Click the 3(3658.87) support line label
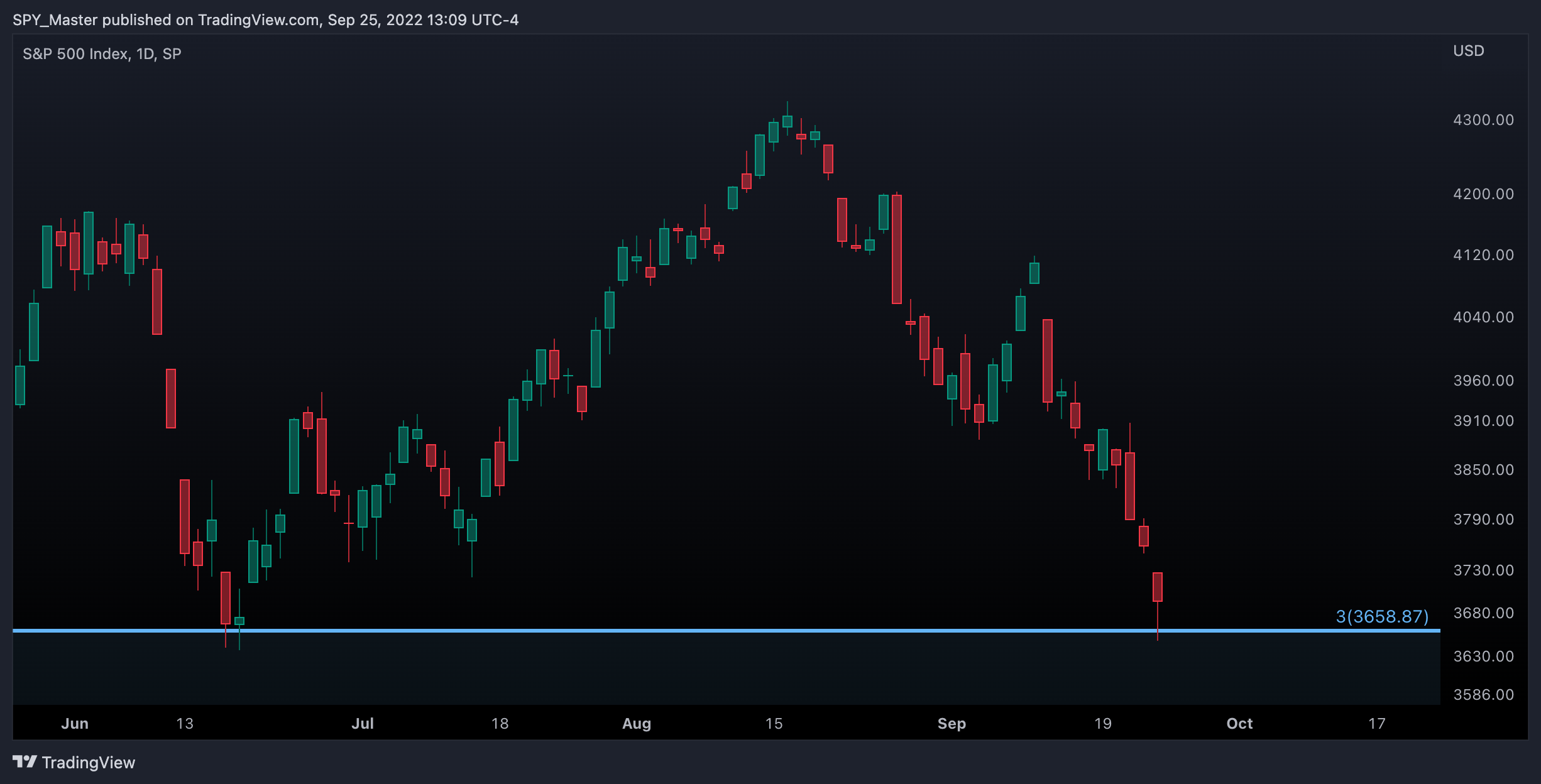The width and height of the screenshot is (1541, 784). point(1382,616)
